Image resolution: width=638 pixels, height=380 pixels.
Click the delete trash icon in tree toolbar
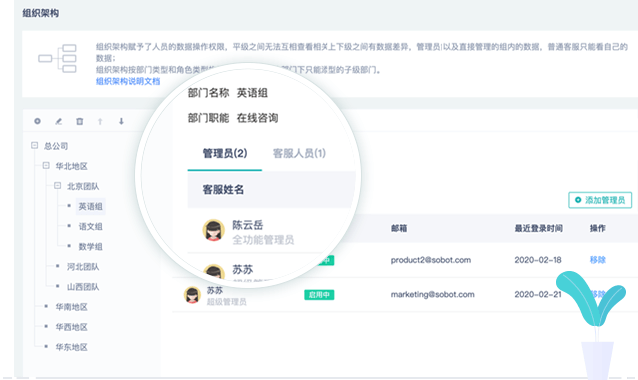80,121
